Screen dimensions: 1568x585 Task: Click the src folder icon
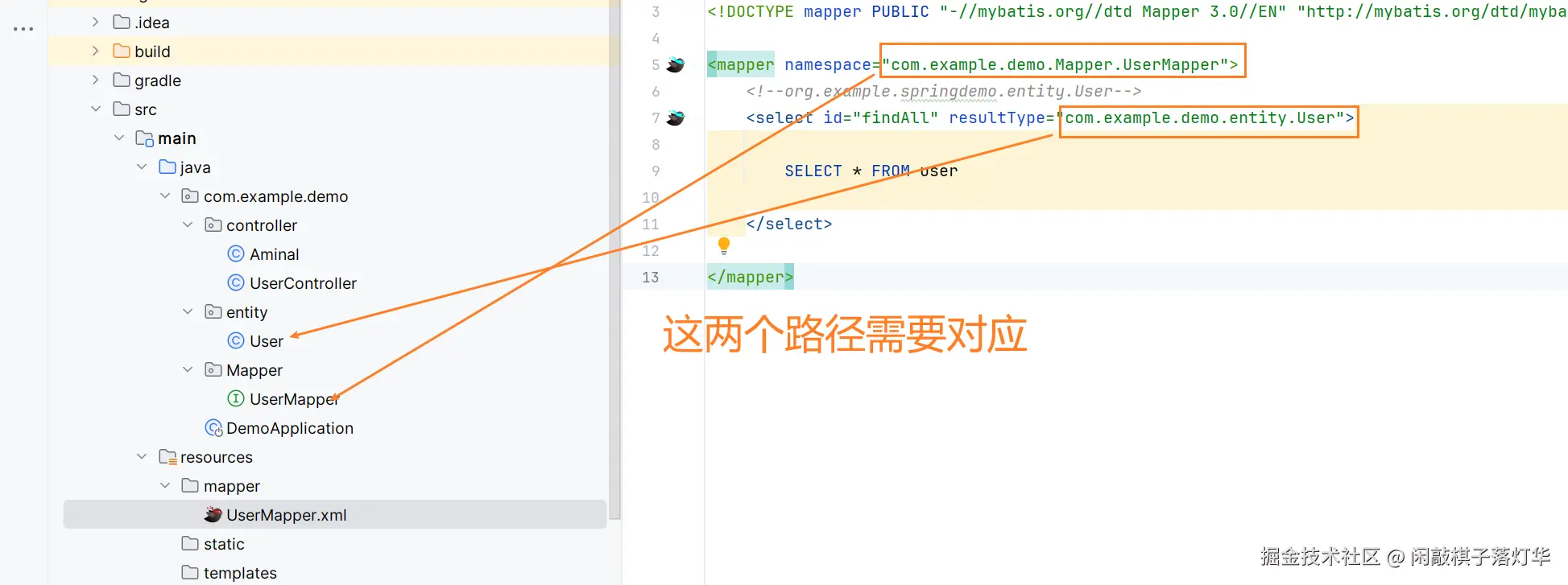(x=122, y=109)
